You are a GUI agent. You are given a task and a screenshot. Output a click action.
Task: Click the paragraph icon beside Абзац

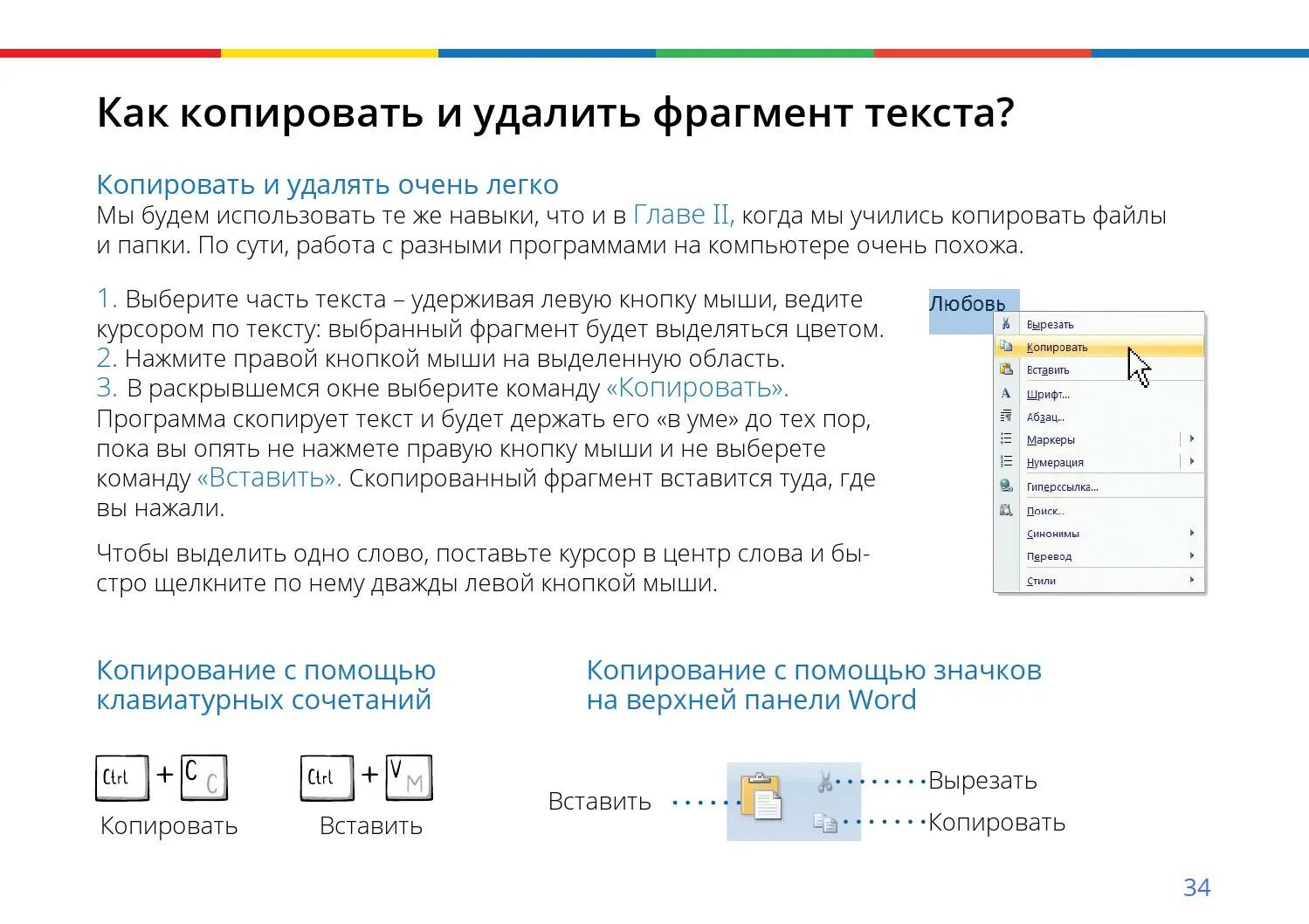(1006, 417)
